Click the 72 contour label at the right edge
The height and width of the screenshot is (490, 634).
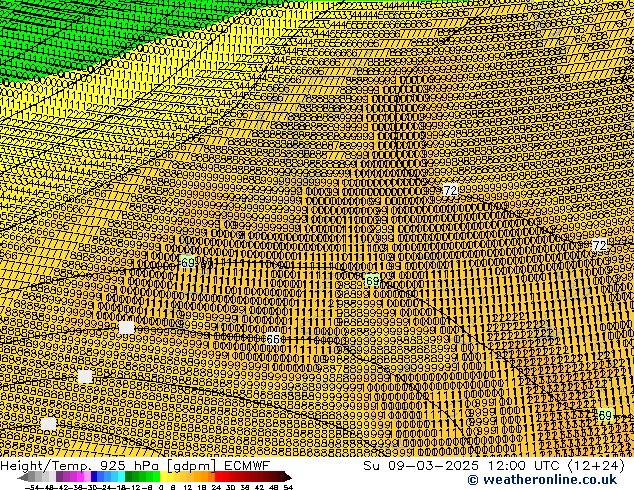(x=599, y=245)
